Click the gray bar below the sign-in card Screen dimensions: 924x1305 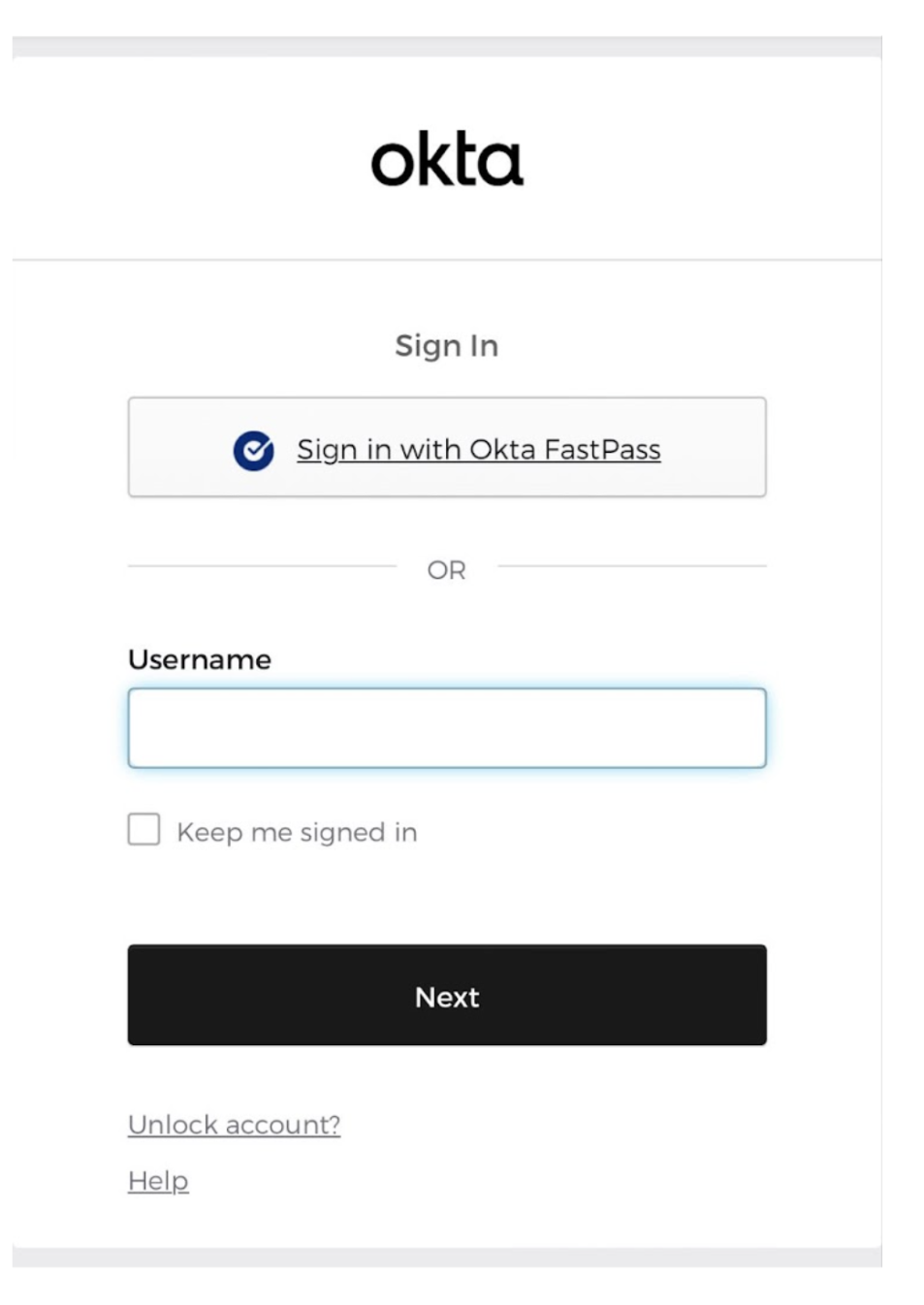447,1257
